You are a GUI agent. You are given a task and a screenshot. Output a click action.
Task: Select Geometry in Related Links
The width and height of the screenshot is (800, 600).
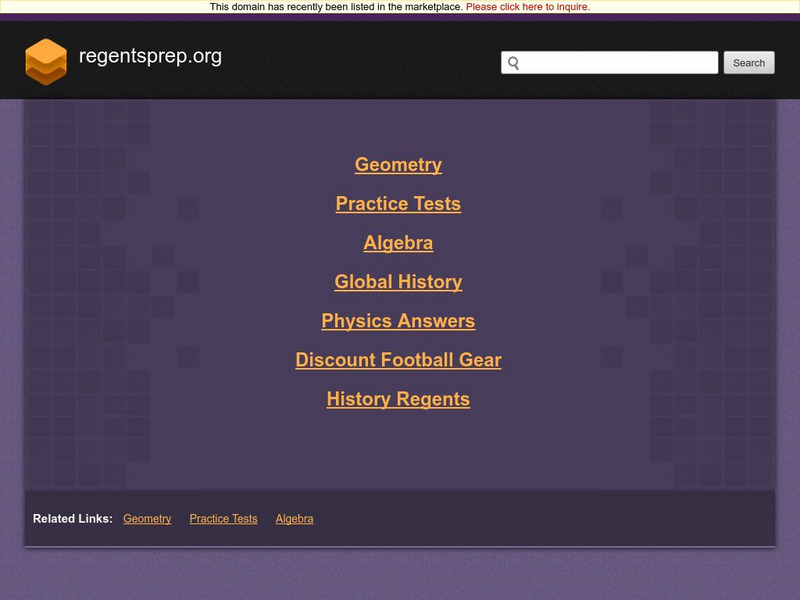click(x=147, y=518)
